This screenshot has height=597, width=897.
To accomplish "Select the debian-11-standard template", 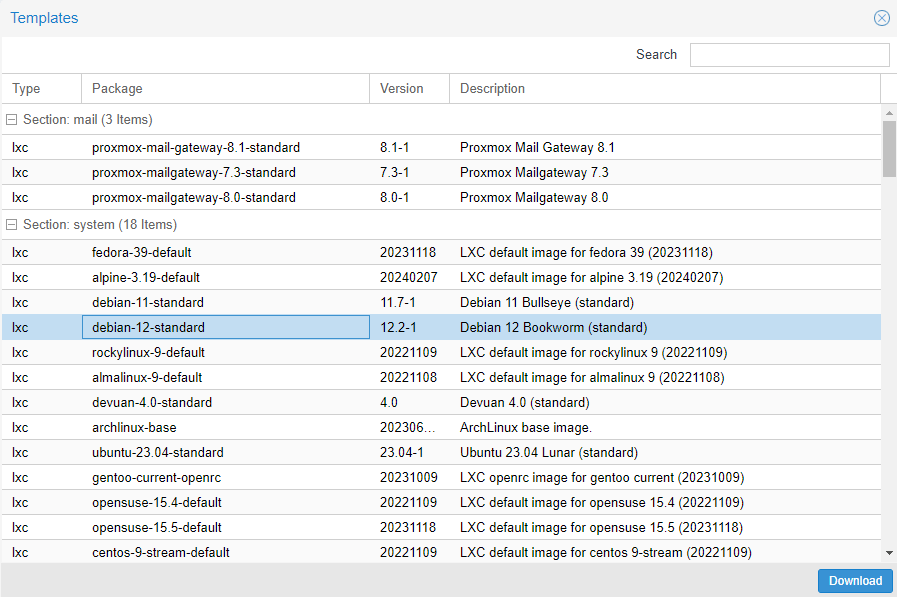I will [148, 303].
